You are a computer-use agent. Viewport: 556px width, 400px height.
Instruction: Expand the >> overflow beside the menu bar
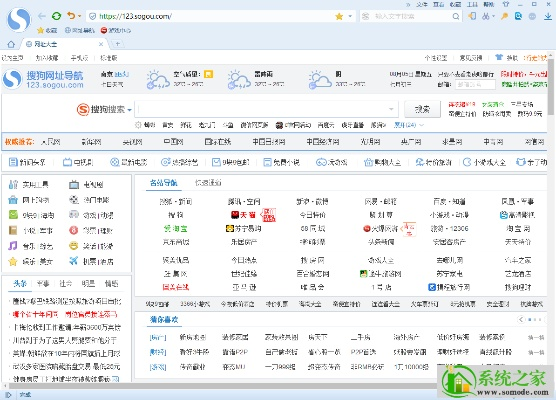click(x=408, y=5)
